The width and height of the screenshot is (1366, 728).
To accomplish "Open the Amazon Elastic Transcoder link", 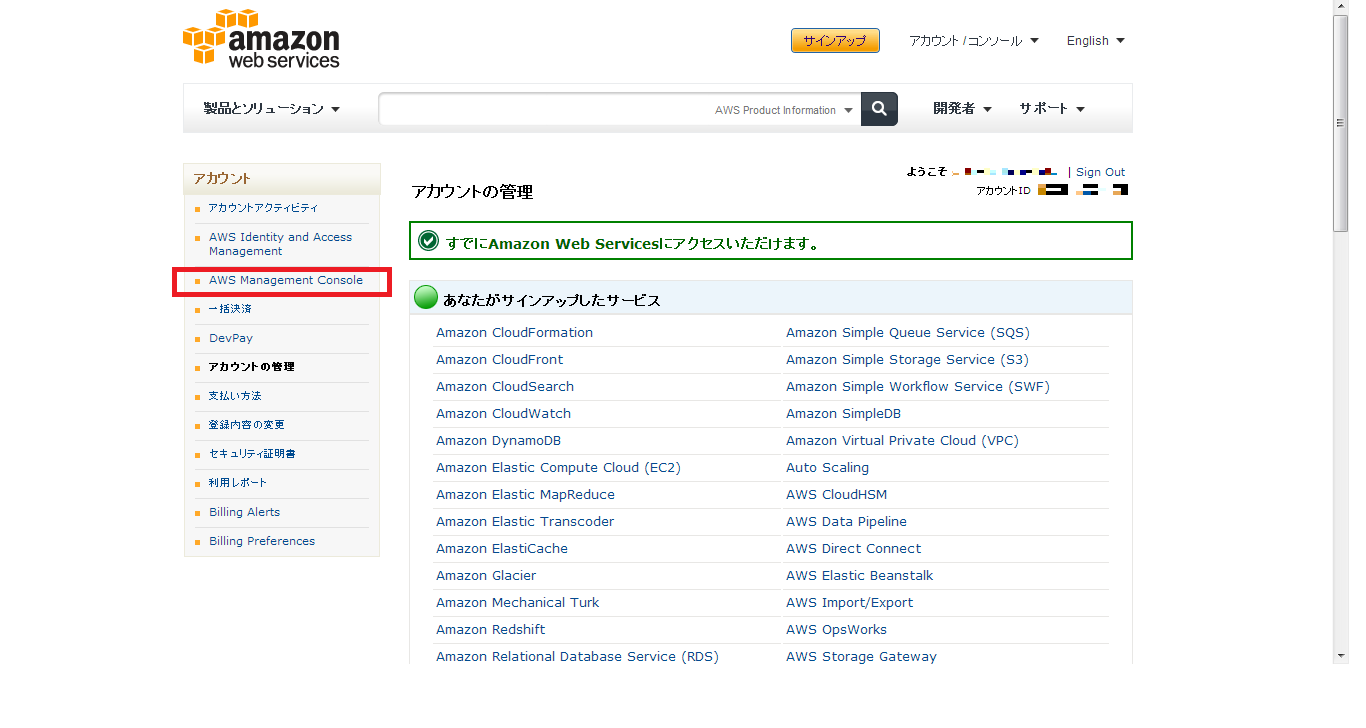I will click(x=525, y=522).
